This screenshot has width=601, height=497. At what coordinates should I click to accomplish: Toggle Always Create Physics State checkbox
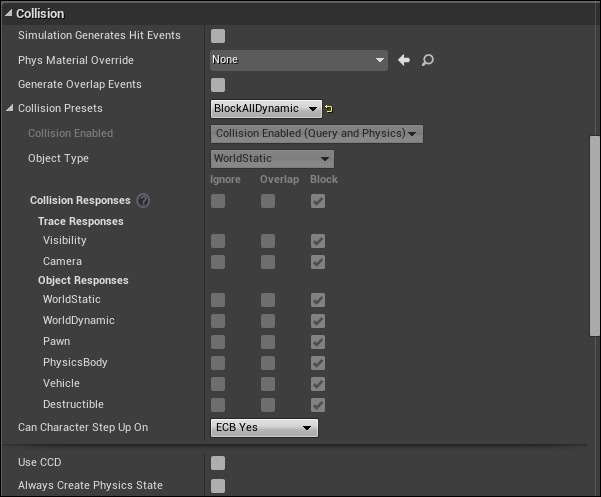pyautogui.click(x=218, y=486)
